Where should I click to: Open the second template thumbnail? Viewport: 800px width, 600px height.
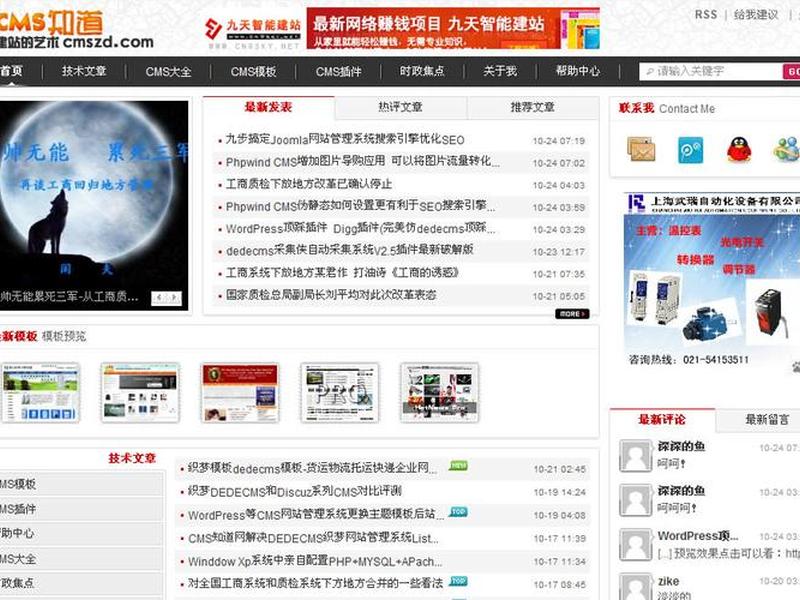140,393
